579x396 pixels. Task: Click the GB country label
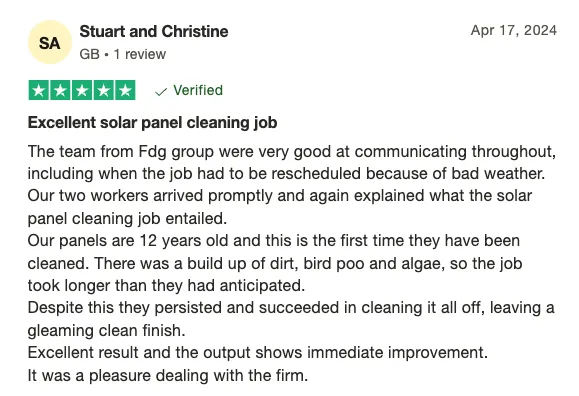[89, 54]
